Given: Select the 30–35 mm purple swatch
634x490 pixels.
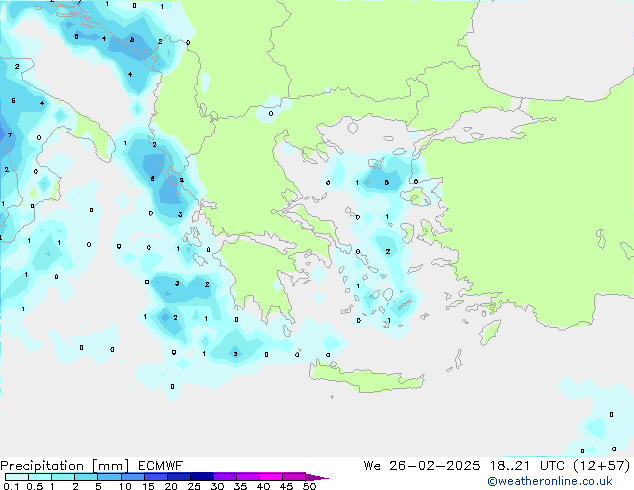Looking at the screenshot, I should (x=224, y=477).
